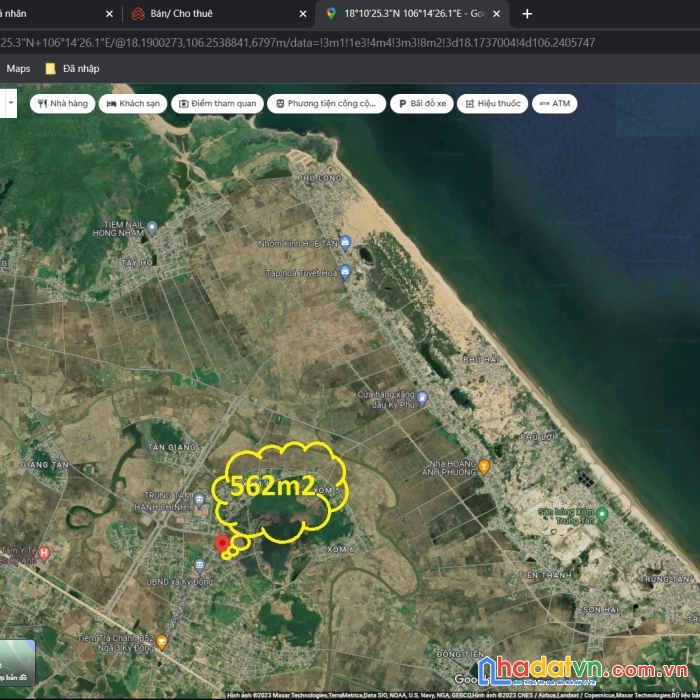Open a new browser tab

click(527, 14)
